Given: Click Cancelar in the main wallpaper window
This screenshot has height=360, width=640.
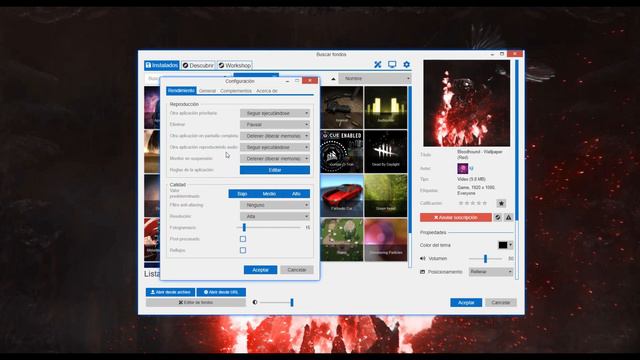Looking at the screenshot, I should [501, 302].
